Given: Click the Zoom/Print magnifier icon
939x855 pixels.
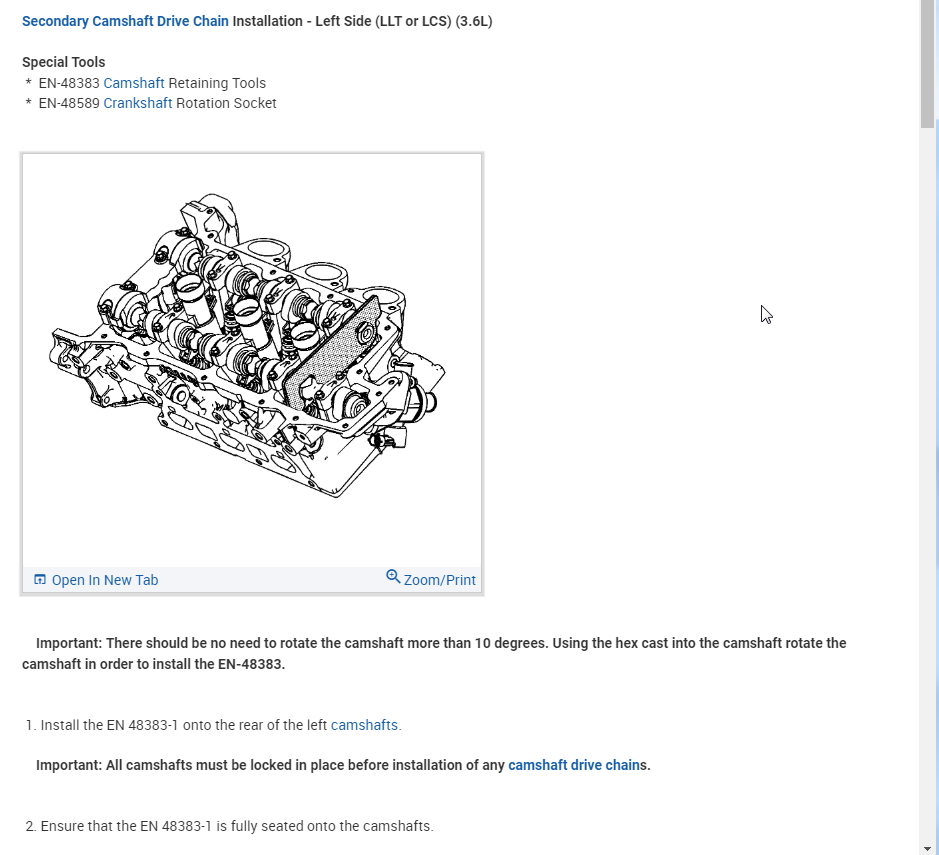Looking at the screenshot, I should 393,577.
